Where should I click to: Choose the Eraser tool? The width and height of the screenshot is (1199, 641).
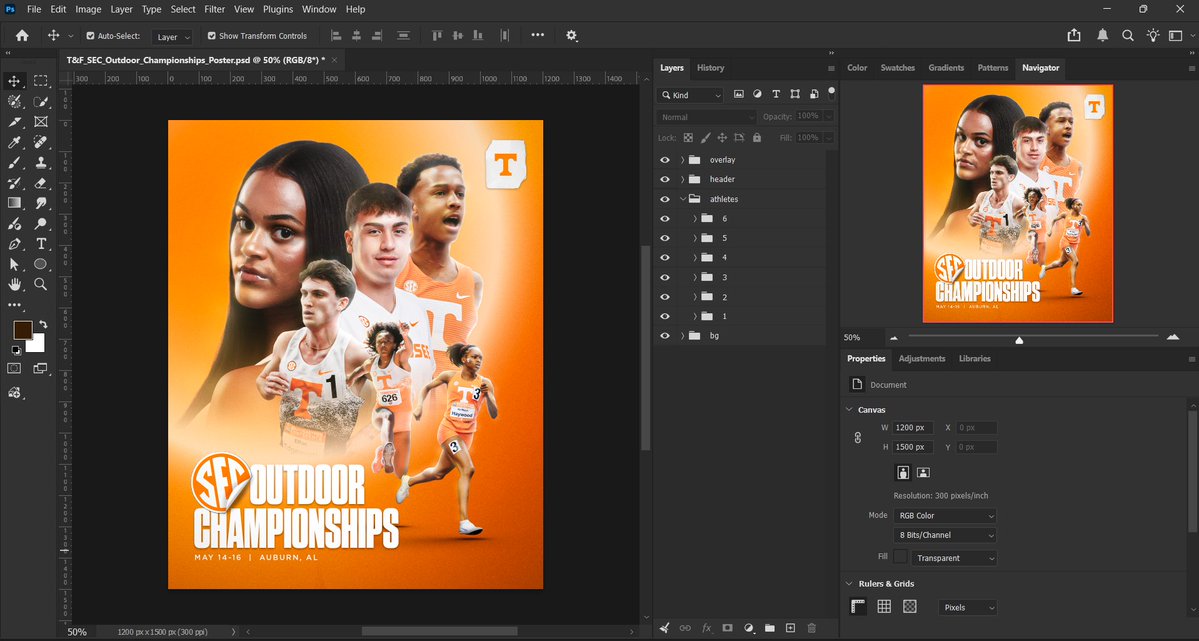[41, 184]
